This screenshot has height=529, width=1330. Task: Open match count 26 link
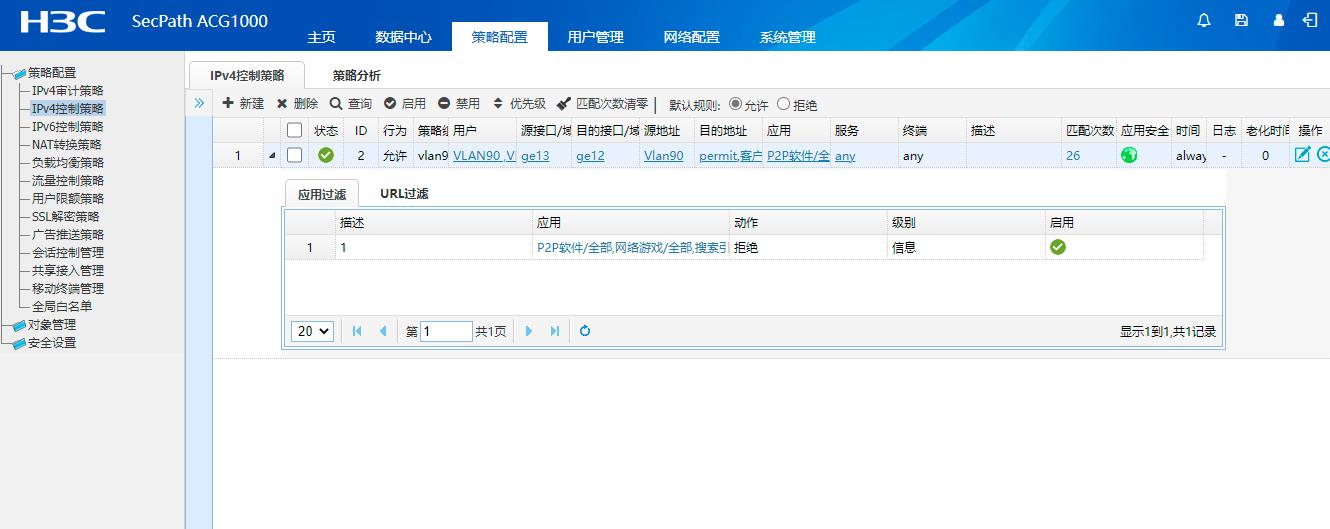click(x=1073, y=155)
